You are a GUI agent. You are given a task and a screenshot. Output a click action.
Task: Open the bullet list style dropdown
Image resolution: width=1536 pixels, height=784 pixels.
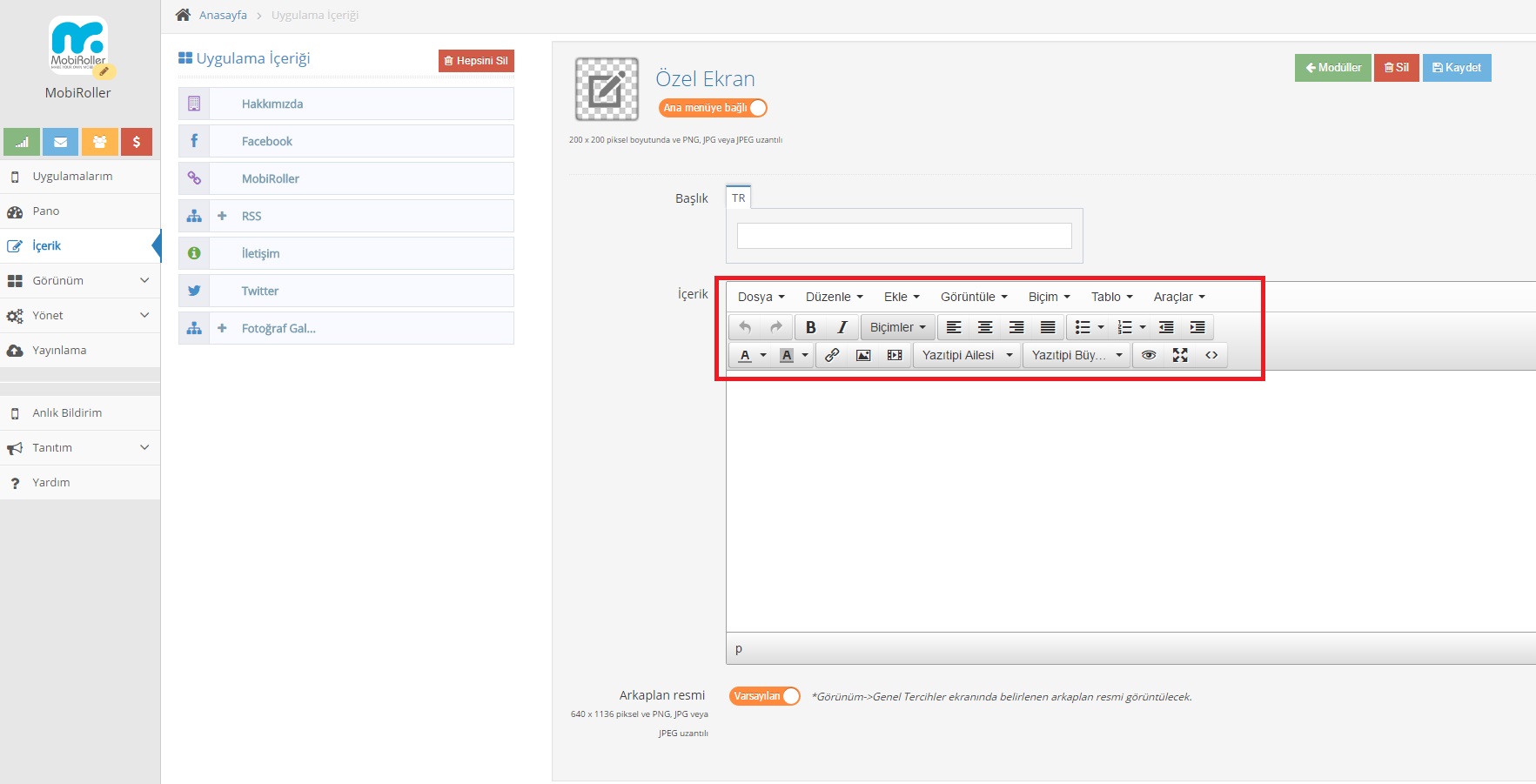click(1101, 327)
